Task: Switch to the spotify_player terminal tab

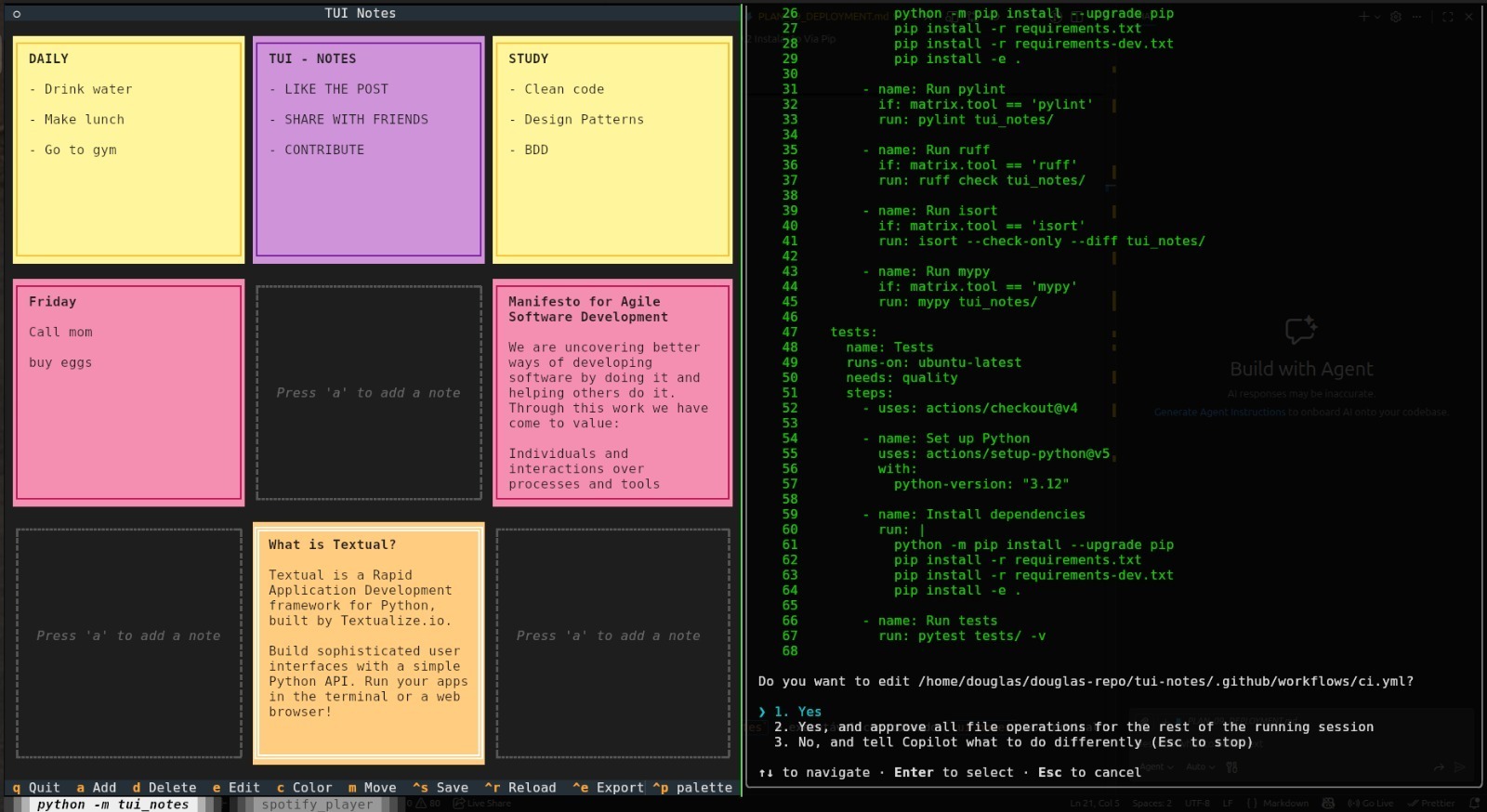Action: (316, 805)
